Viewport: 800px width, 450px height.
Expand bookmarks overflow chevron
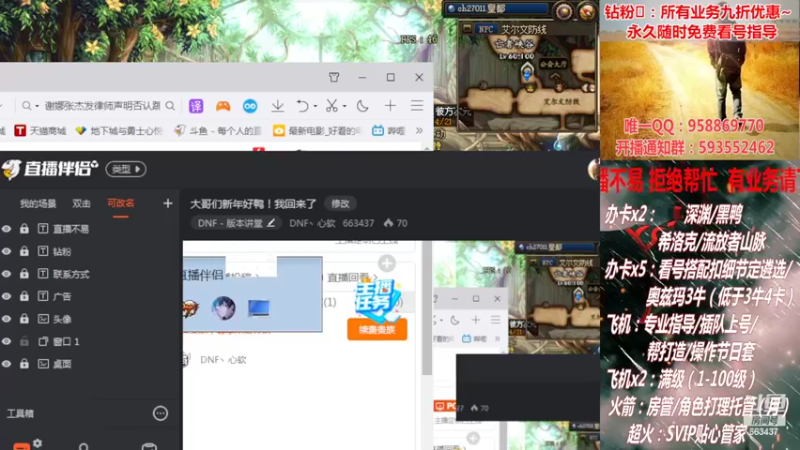pos(419,131)
